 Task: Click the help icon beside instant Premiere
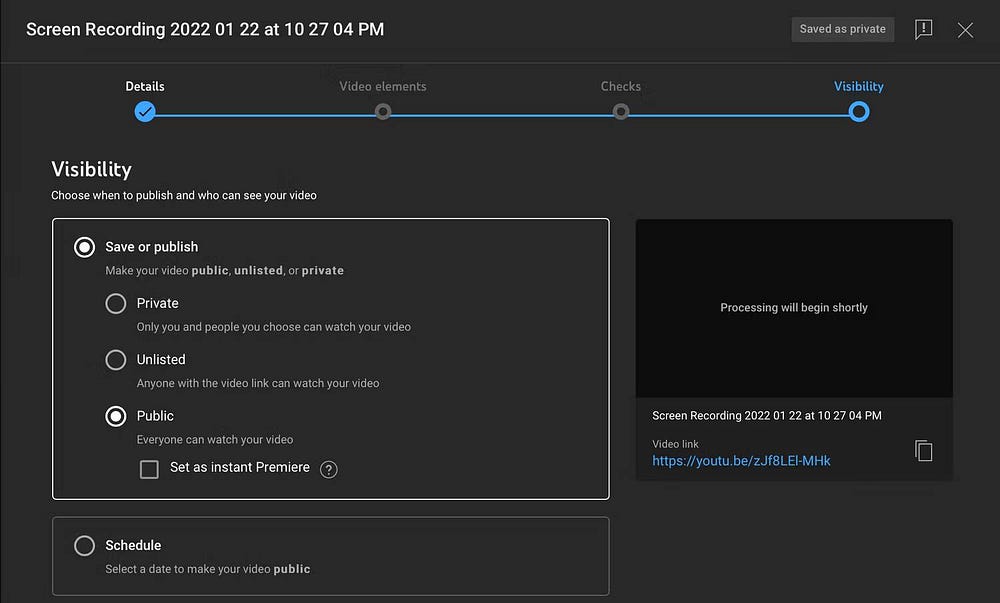[329, 468]
